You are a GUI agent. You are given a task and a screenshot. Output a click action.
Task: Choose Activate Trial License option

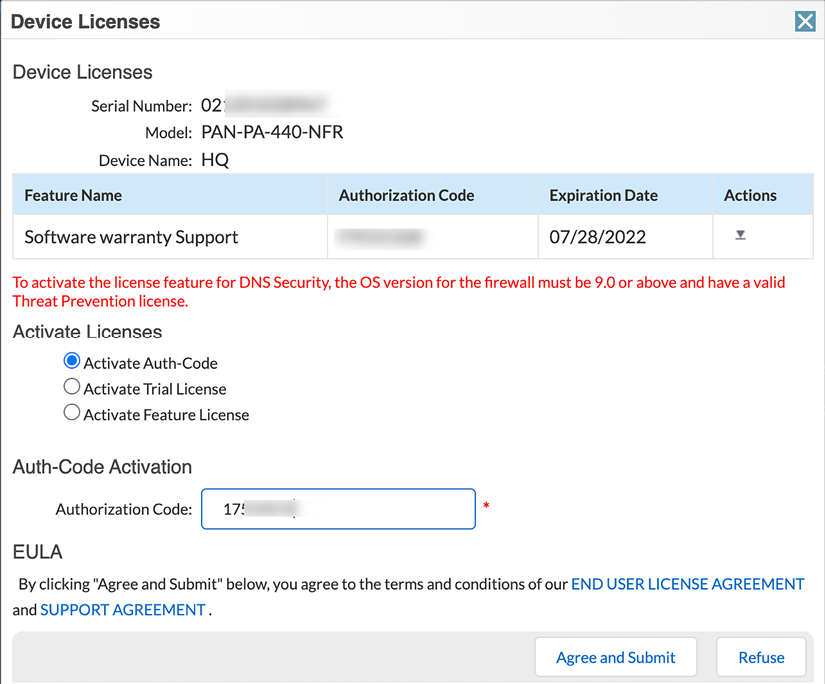[x=72, y=387]
